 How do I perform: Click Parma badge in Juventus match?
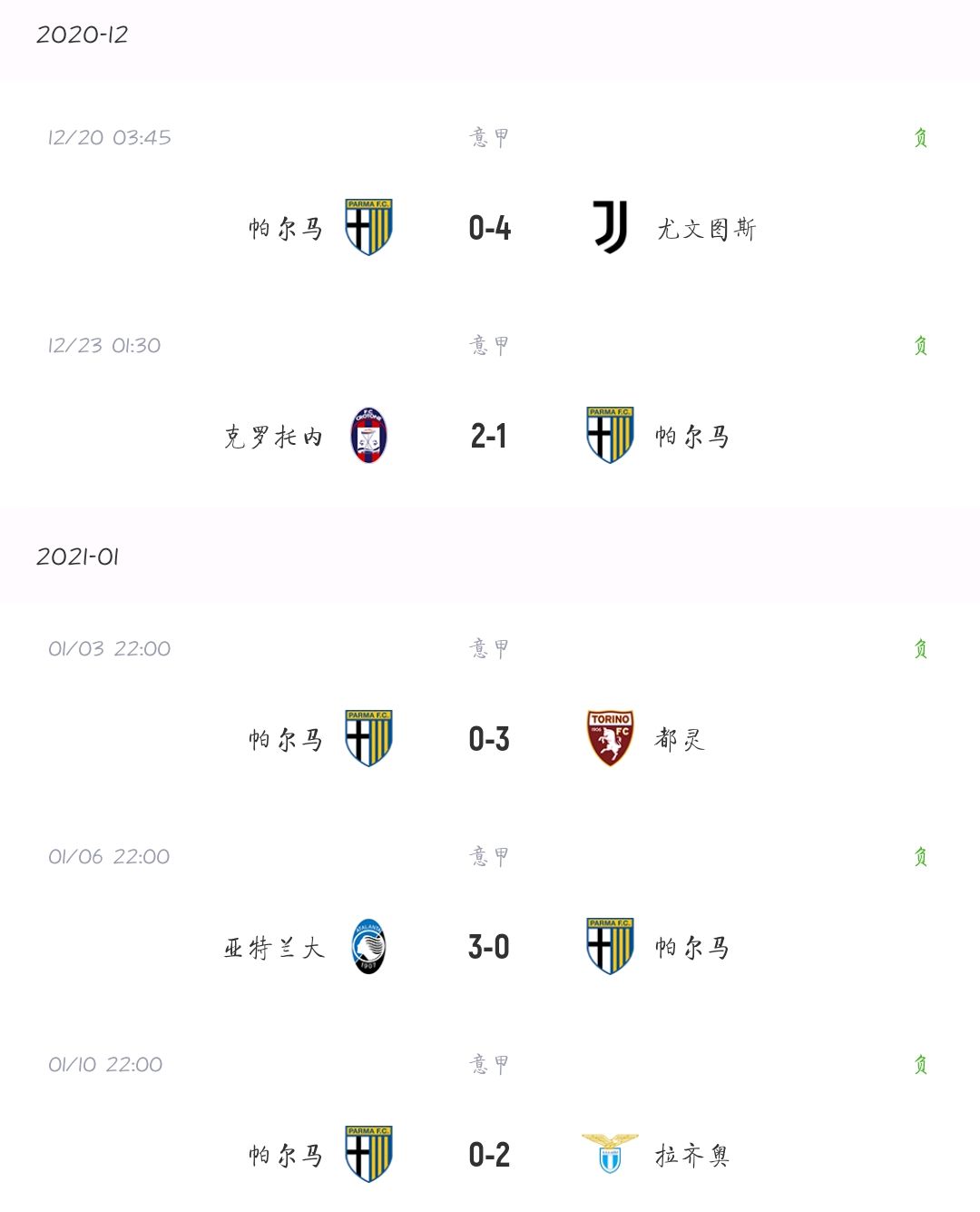(x=368, y=228)
